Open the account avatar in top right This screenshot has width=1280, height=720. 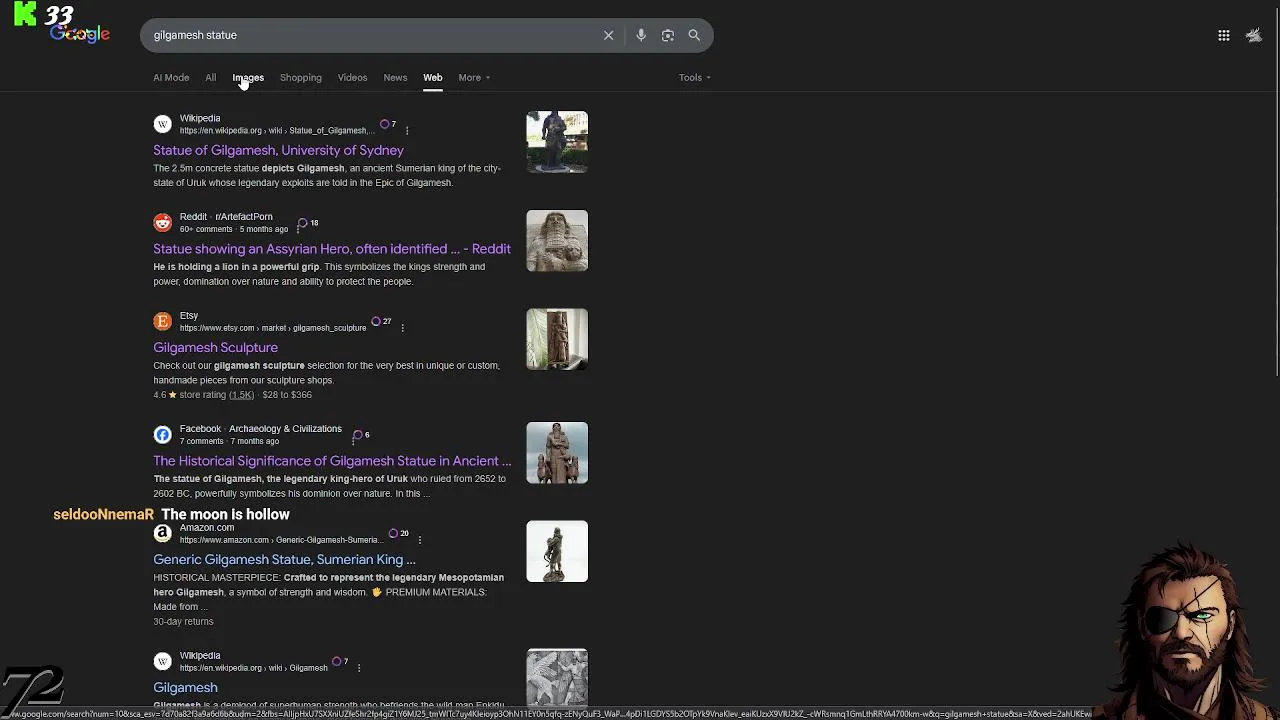(x=1254, y=35)
